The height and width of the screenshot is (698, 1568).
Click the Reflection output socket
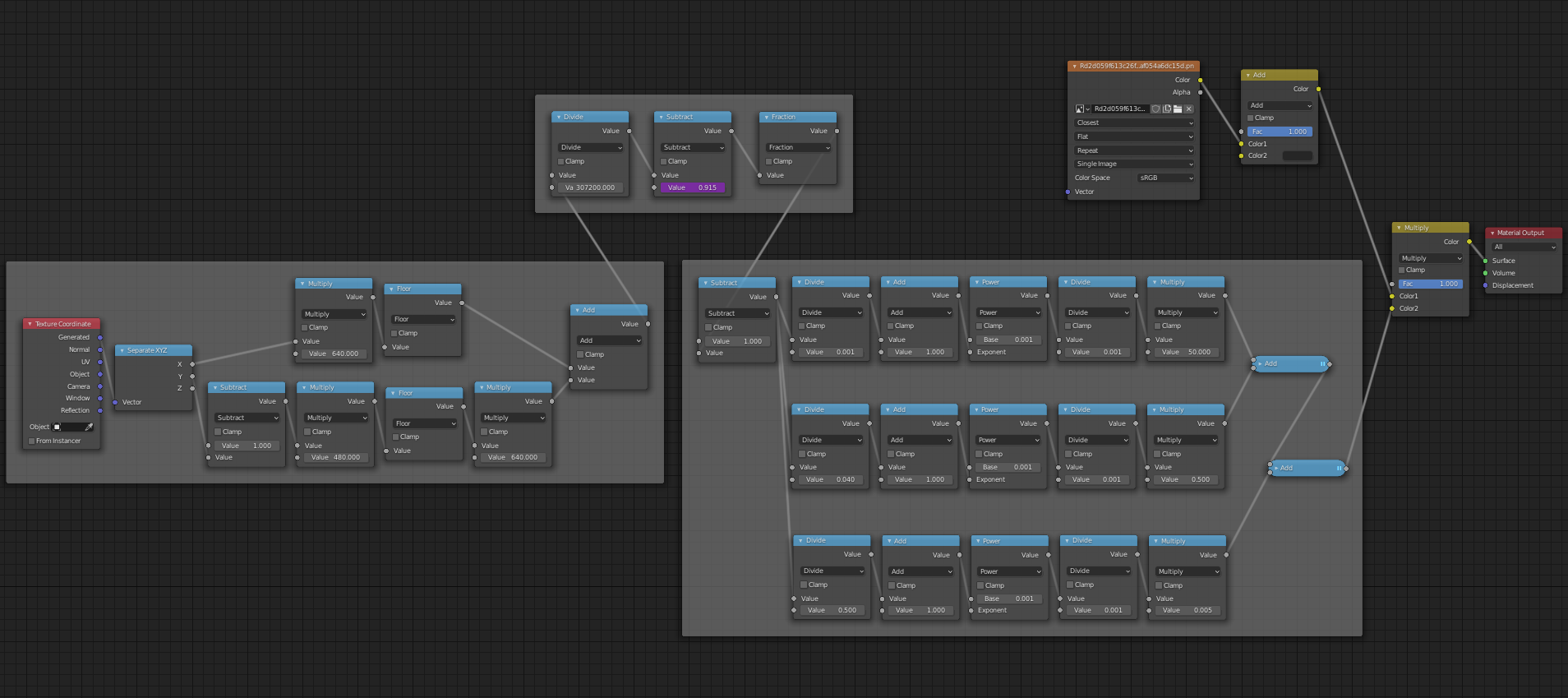coord(100,410)
